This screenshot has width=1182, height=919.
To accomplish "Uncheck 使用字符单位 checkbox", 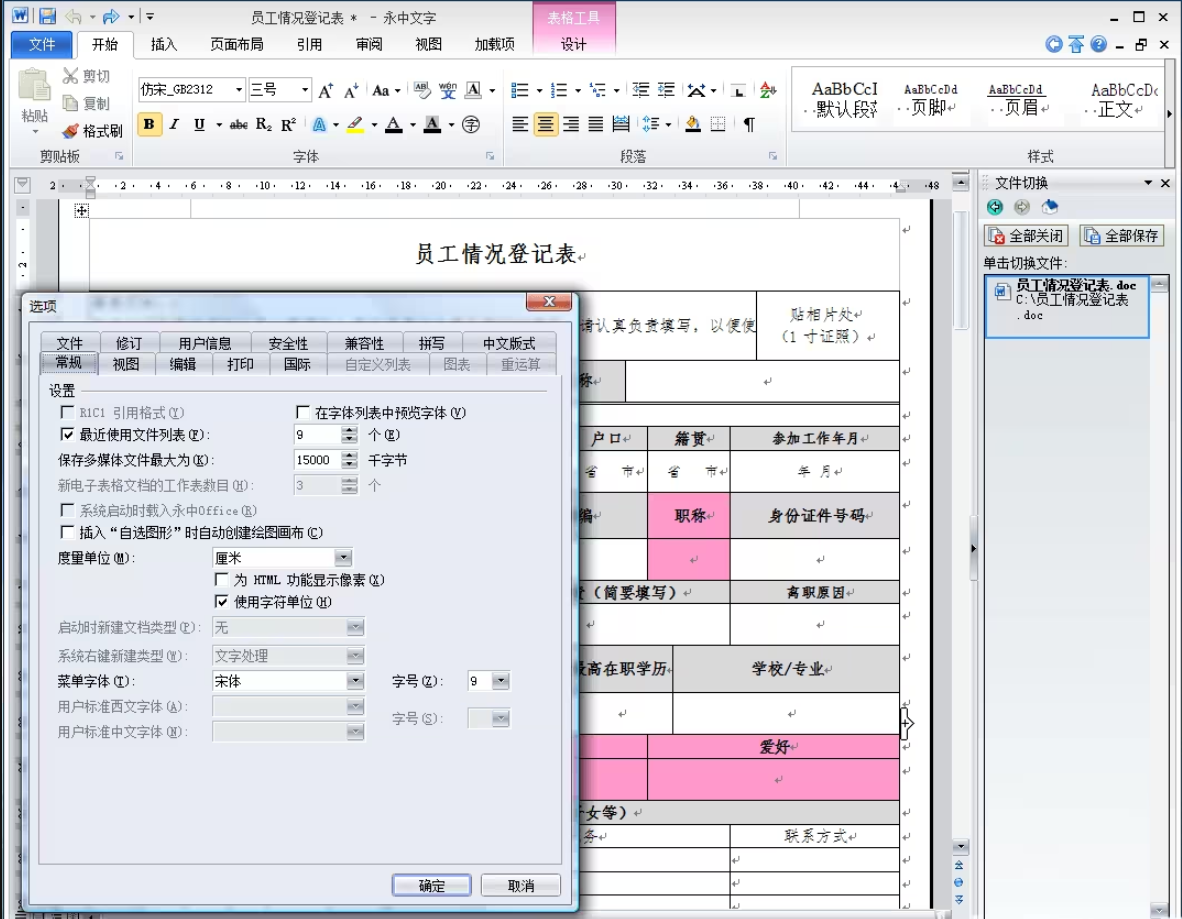I will 222,602.
